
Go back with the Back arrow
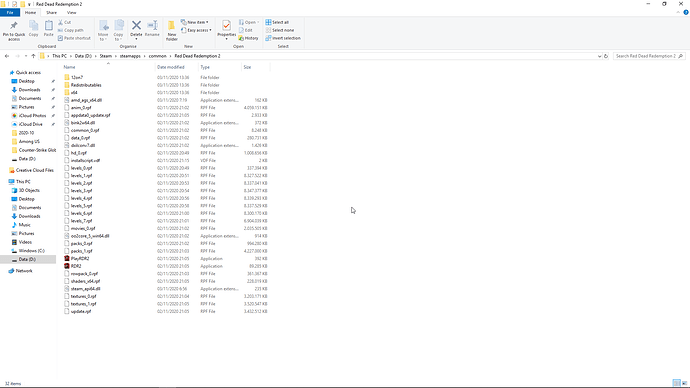click(7, 56)
